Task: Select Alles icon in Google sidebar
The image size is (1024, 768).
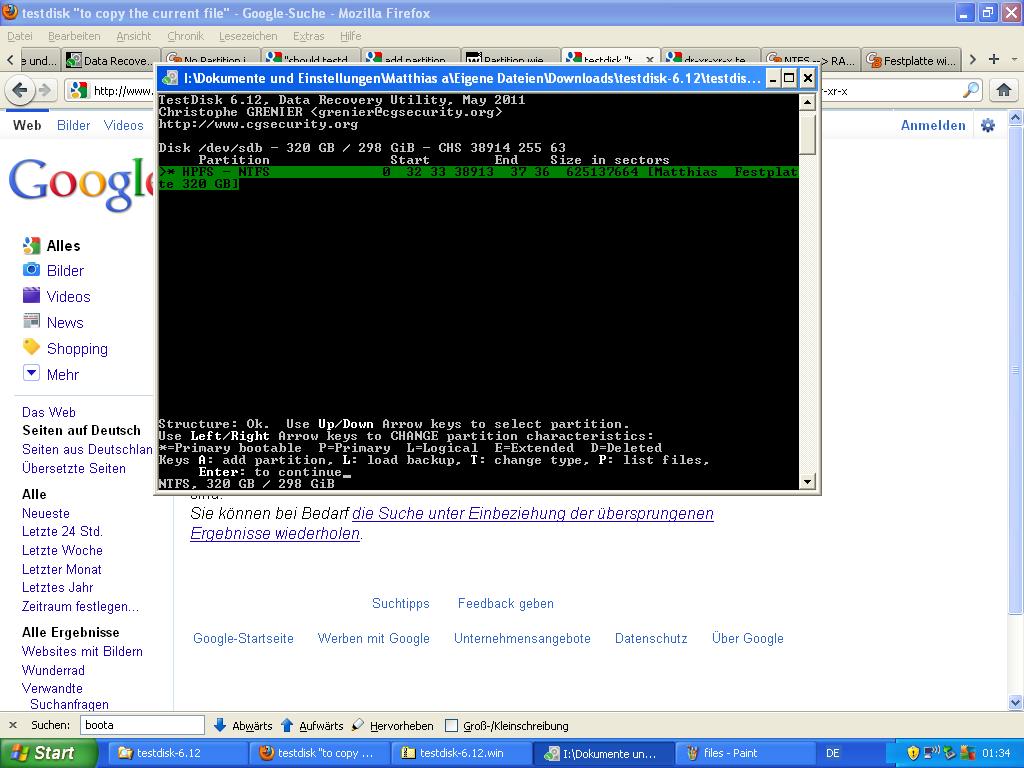Action: 31,246
